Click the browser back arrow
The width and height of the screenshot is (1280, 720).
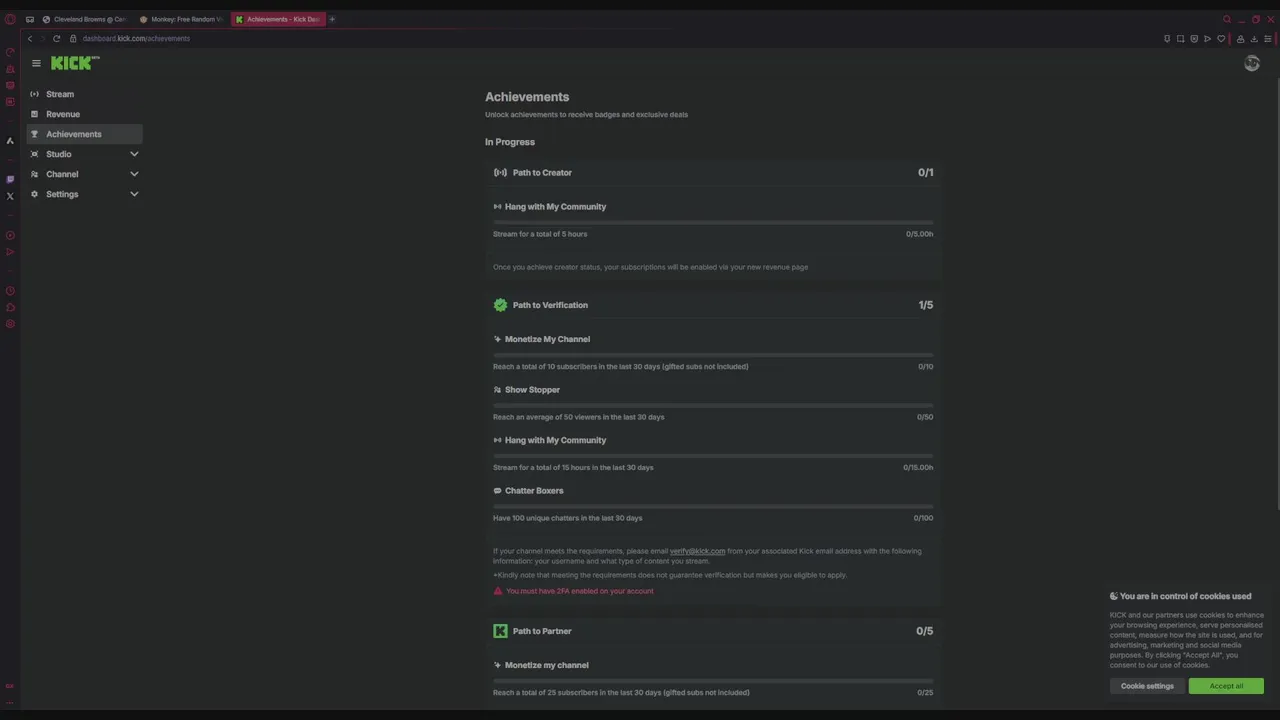pos(30,39)
